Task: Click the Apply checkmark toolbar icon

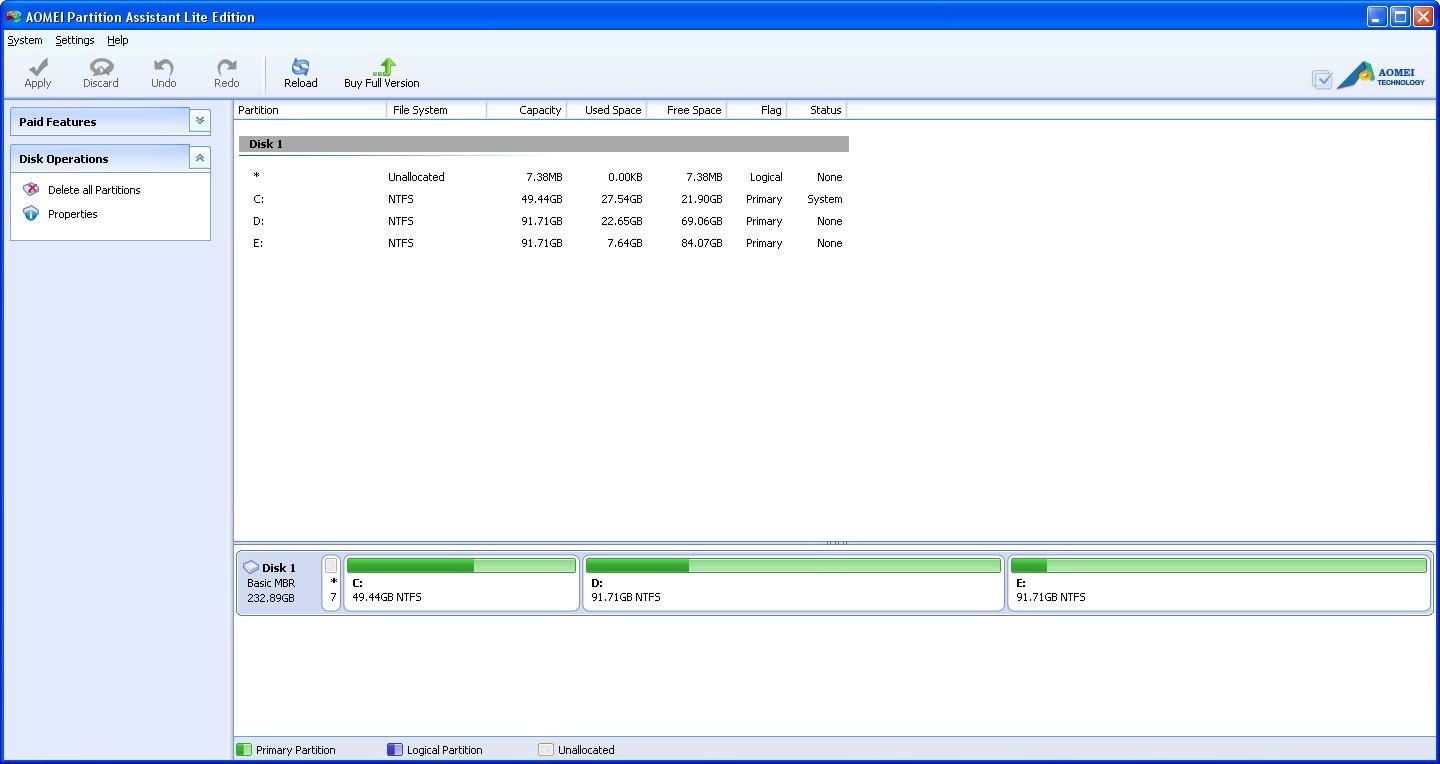Action: point(38,67)
